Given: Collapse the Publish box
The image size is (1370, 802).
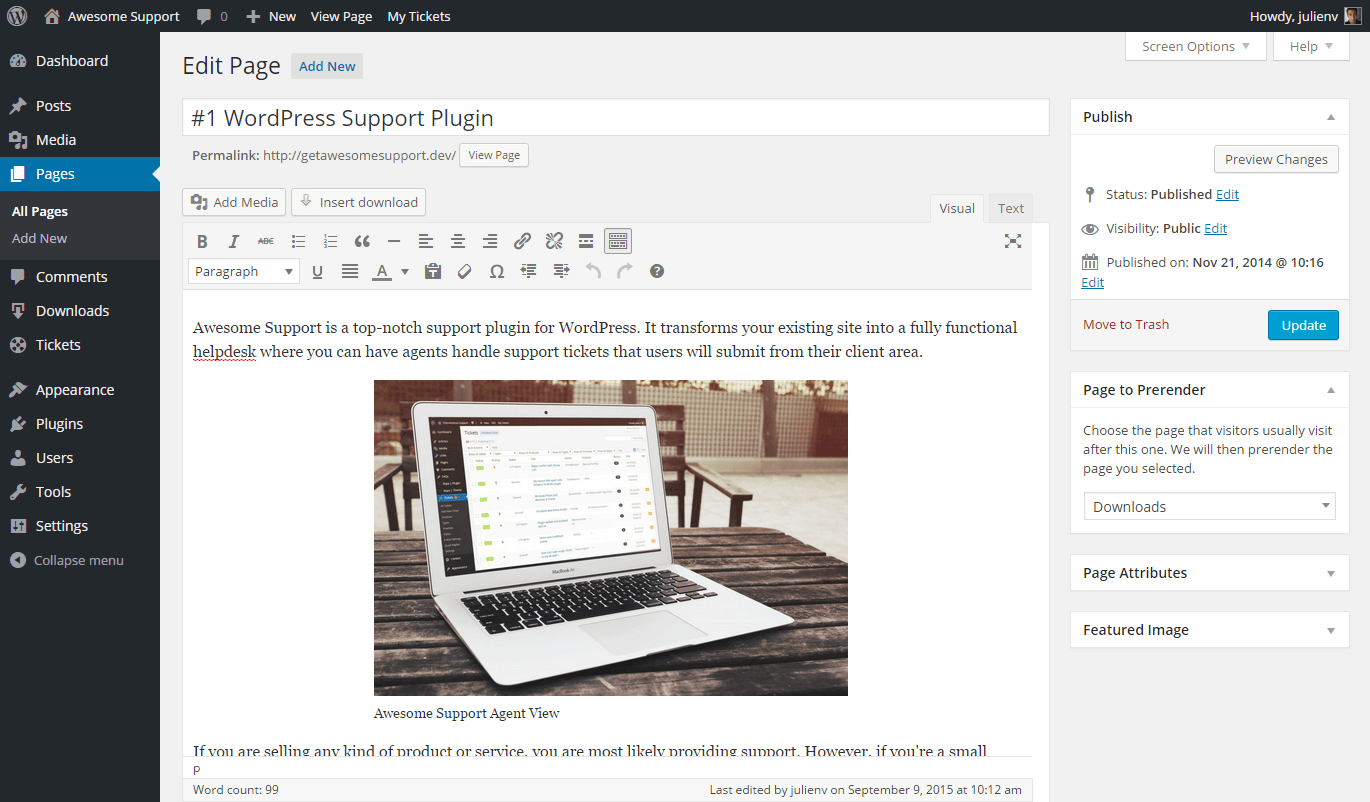Looking at the screenshot, I should [x=1330, y=117].
